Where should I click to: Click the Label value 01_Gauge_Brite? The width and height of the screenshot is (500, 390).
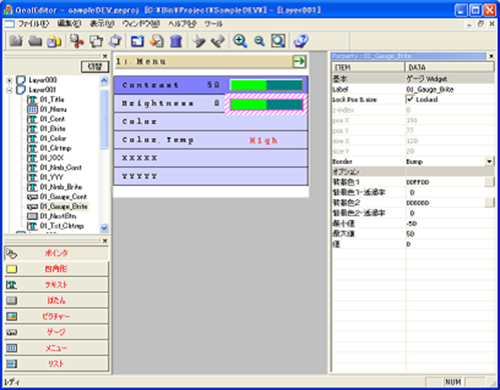[x=430, y=89]
